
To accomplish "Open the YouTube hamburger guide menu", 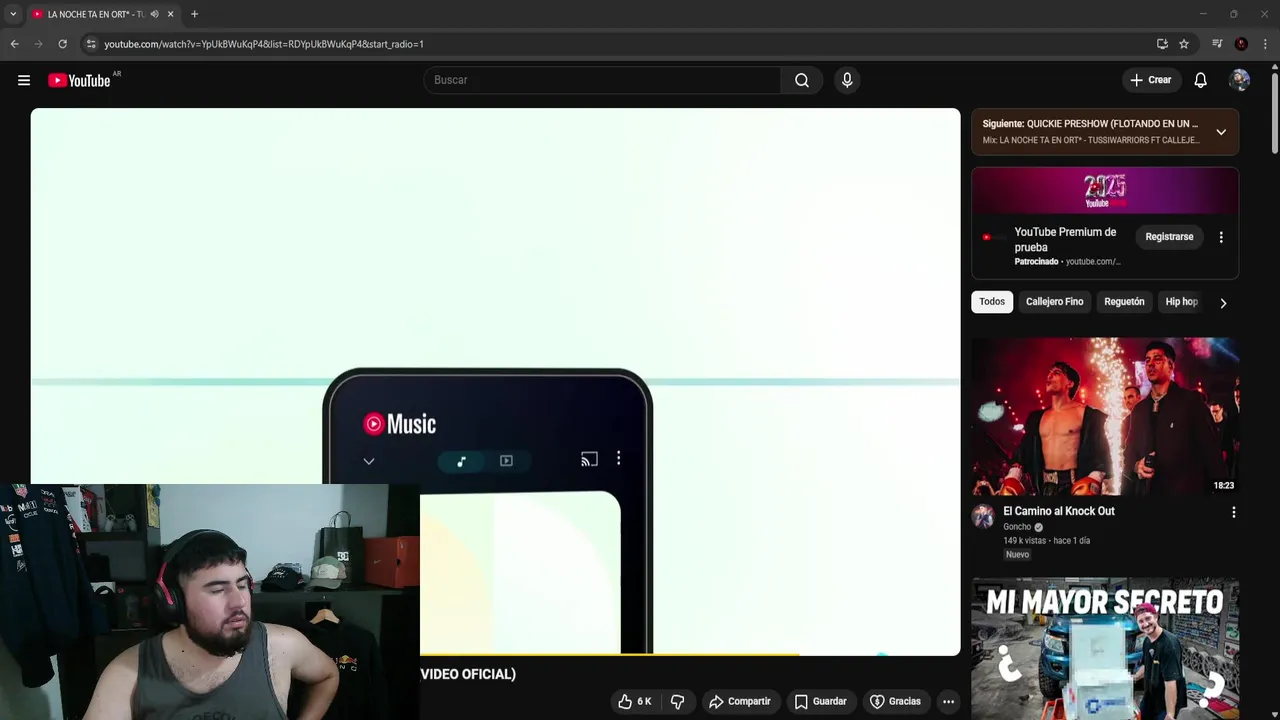I will click(x=24, y=80).
